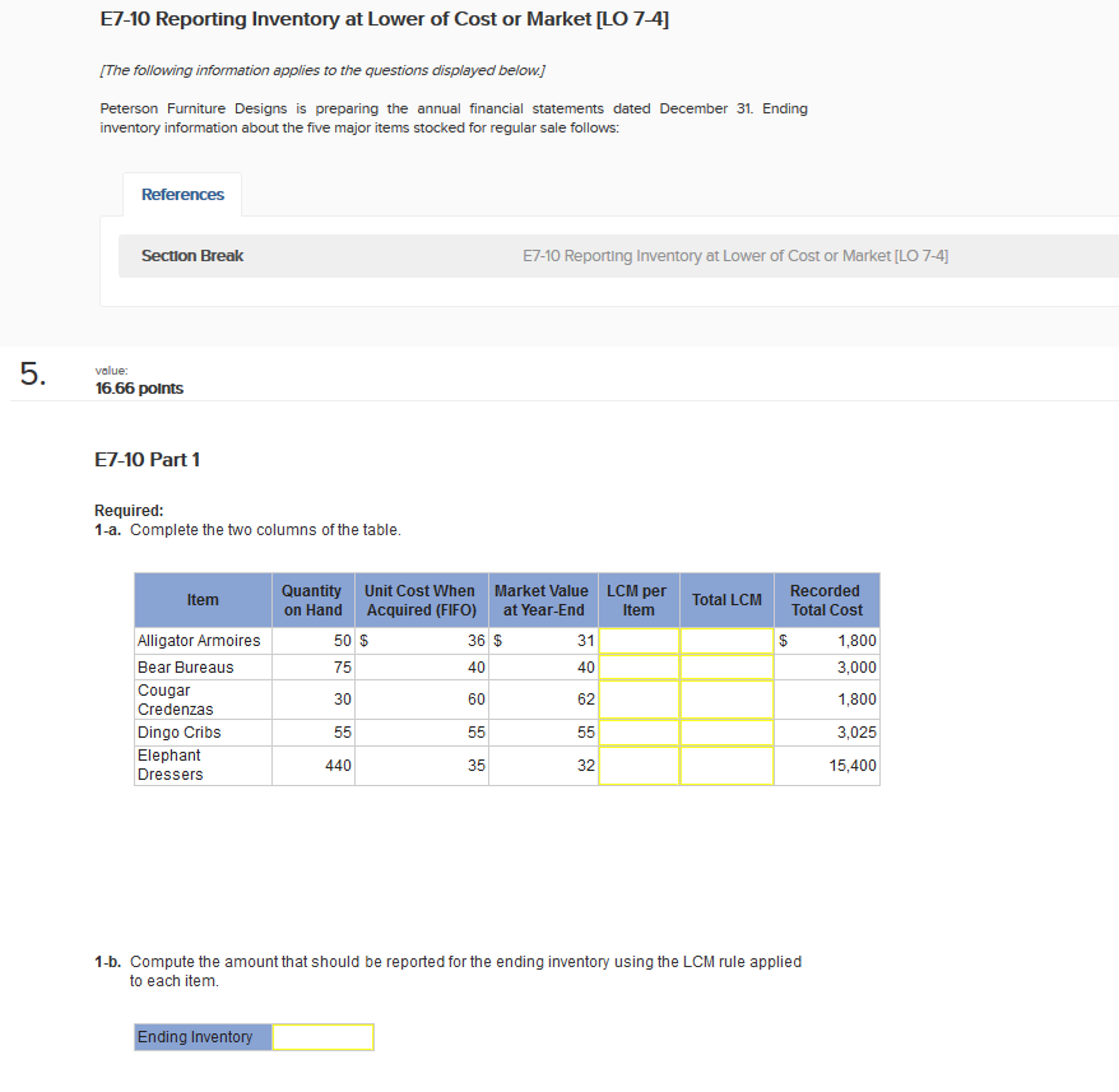Click the Ending Inventory input box
Viewport: 1119px width, 1092px height.
pos(323,1037)
